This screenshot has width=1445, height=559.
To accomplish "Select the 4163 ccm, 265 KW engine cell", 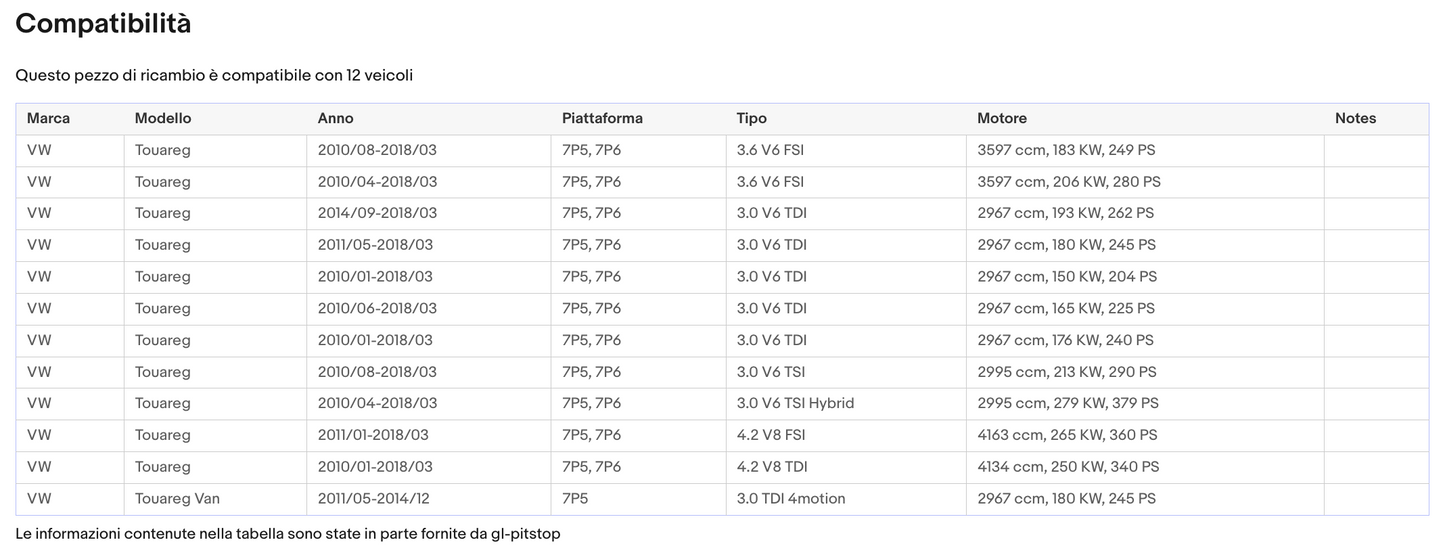I will coord(1067,435).
